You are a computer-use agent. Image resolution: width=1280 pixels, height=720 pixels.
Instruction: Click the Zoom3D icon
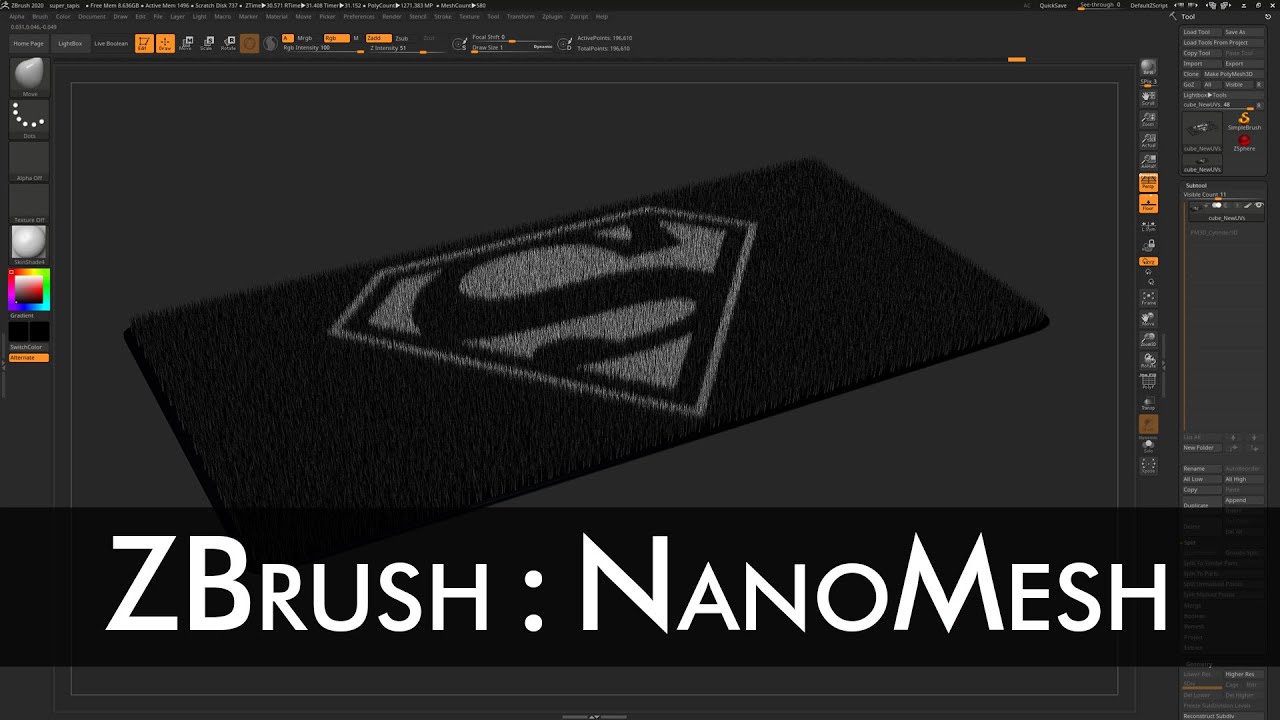[1148, 340]
